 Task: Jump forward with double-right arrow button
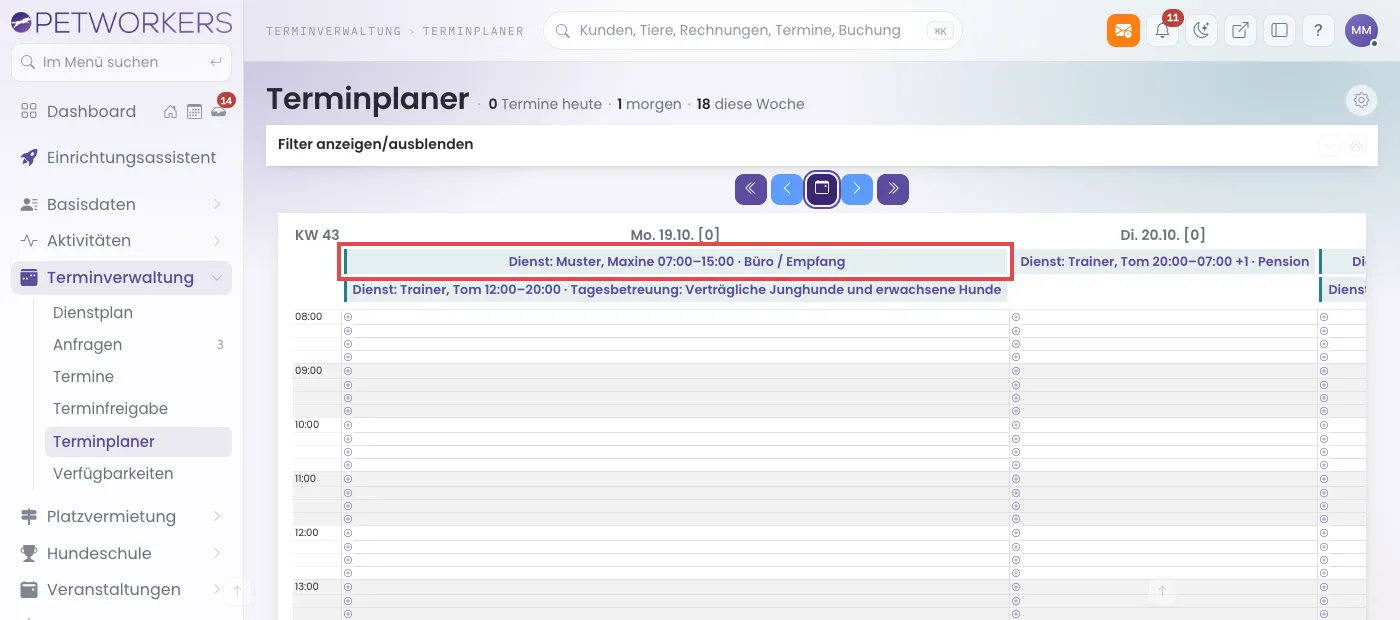pyautogui.click(x=893, y=189)
